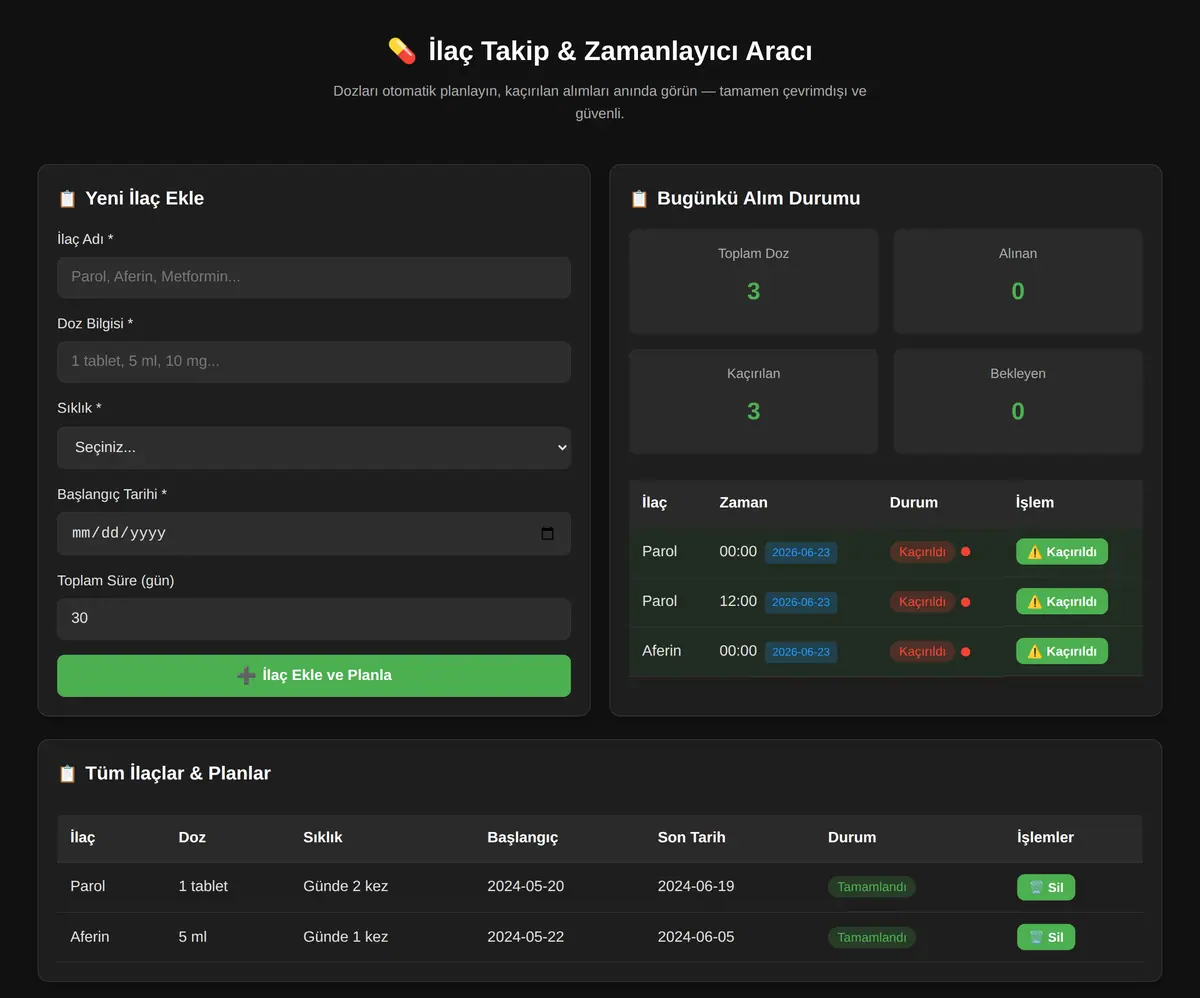Click the Tamamlandı badge in the Parol row
The height and width of the screenshot is (998, 1200).
point(872,887)
